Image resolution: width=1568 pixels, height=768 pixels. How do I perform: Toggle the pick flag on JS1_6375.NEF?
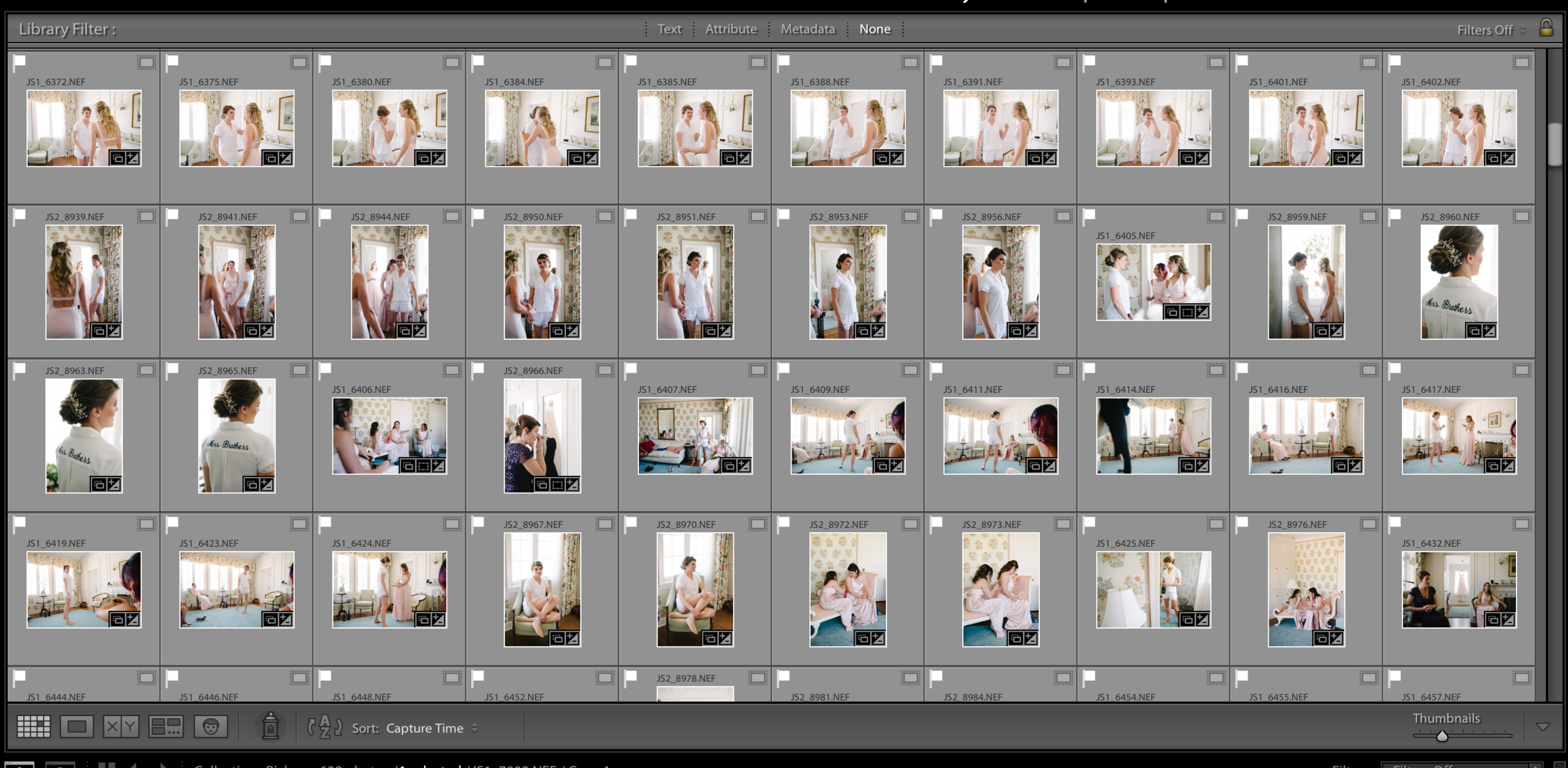click(172, 61)
